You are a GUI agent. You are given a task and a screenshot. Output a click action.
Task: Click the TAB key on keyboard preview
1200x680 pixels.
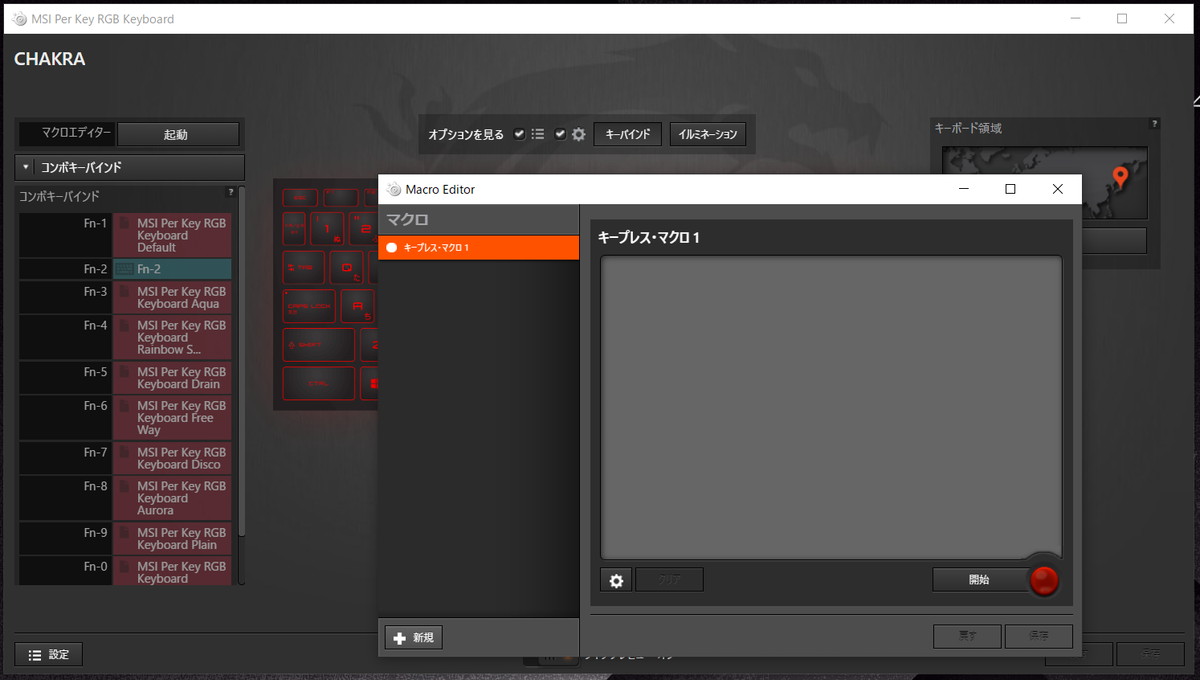303,267
